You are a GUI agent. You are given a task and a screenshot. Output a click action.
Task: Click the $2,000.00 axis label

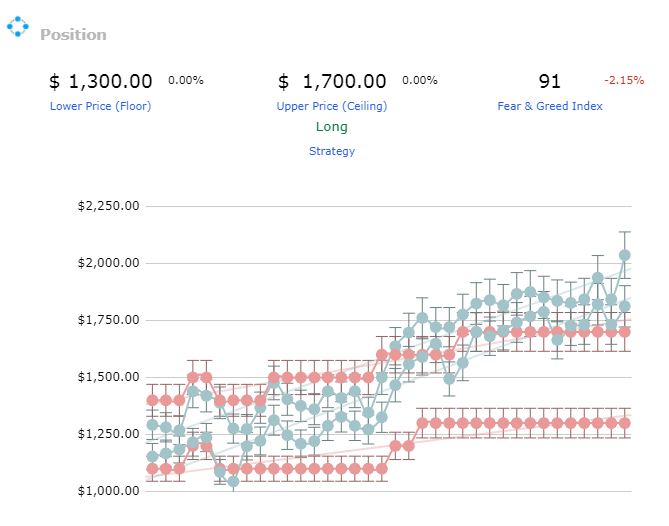click(x=108, y=263)
